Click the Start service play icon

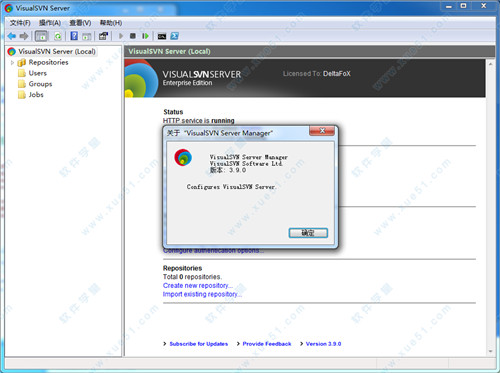pos(121,36)
